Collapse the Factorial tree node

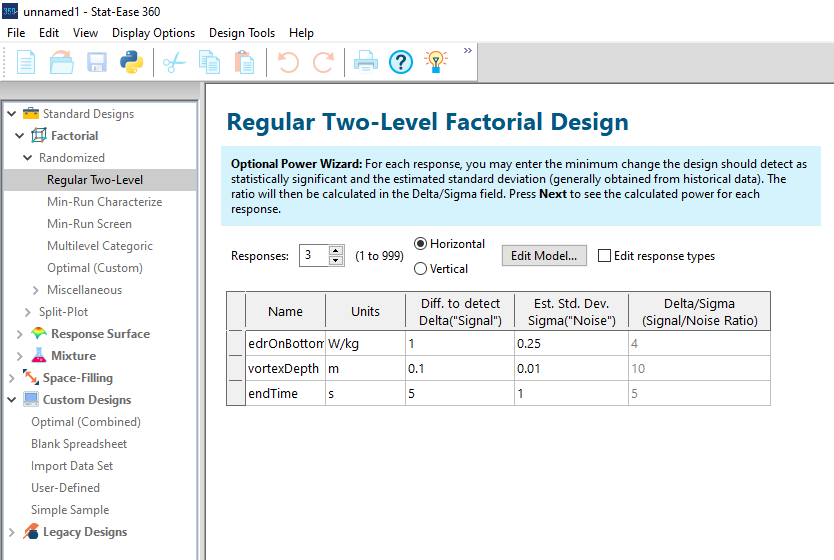(x=20, y=136)
